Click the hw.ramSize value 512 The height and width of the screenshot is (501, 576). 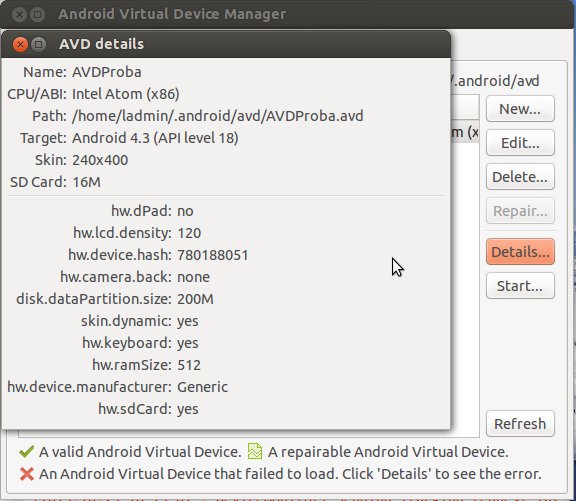click(189, 365)
